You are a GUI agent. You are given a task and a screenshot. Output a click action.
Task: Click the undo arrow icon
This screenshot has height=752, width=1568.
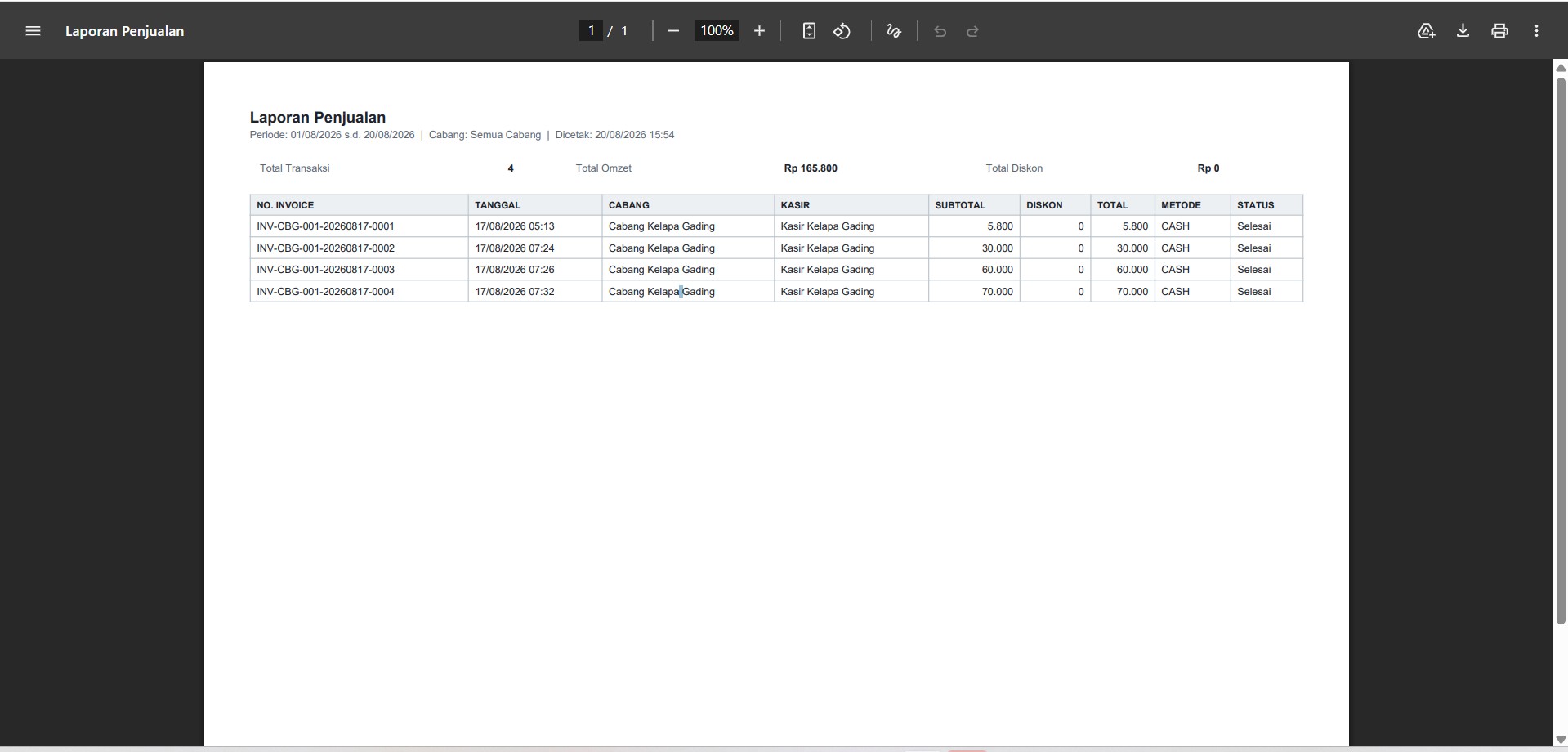940,31
